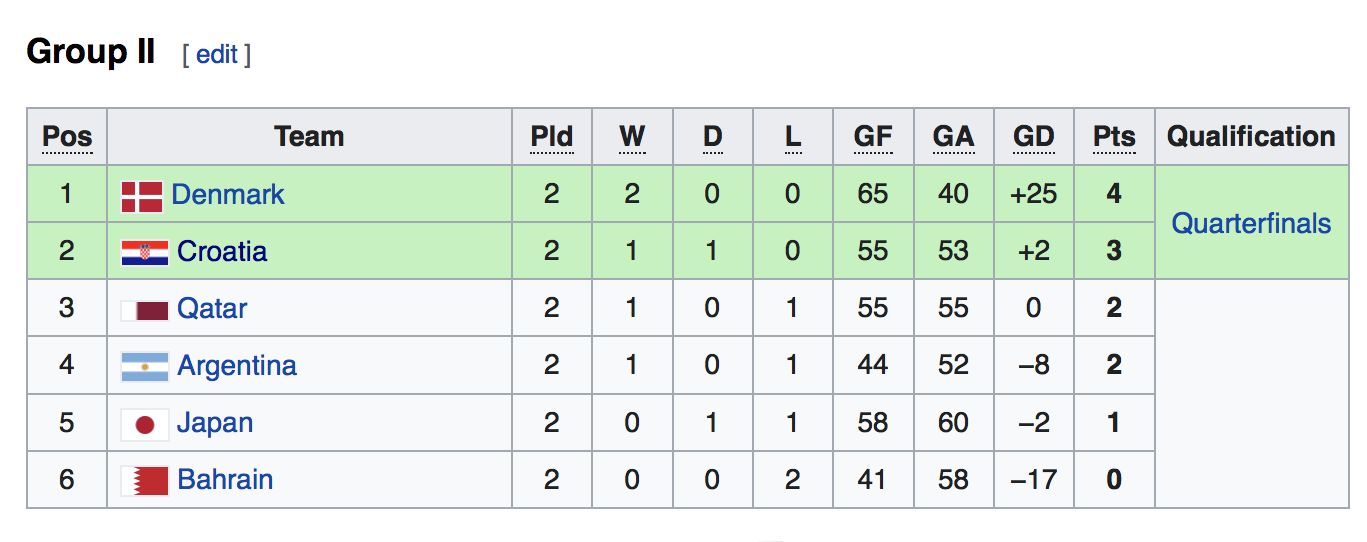
Task: Go to the Japan team page
Action: (x=215, y=422)
